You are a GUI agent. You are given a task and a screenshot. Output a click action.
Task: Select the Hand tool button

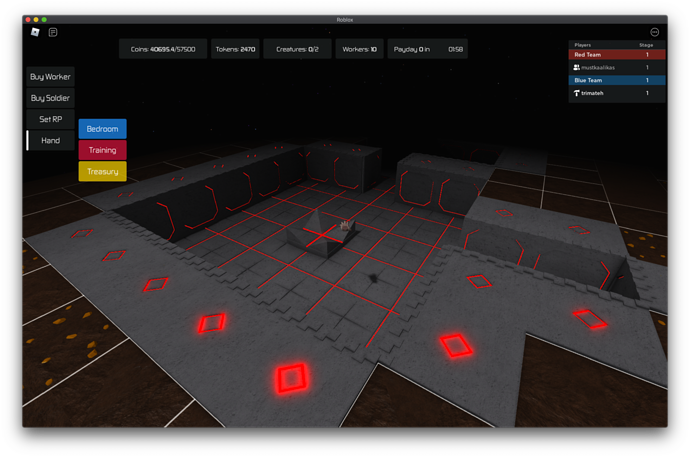click(50, 140)
